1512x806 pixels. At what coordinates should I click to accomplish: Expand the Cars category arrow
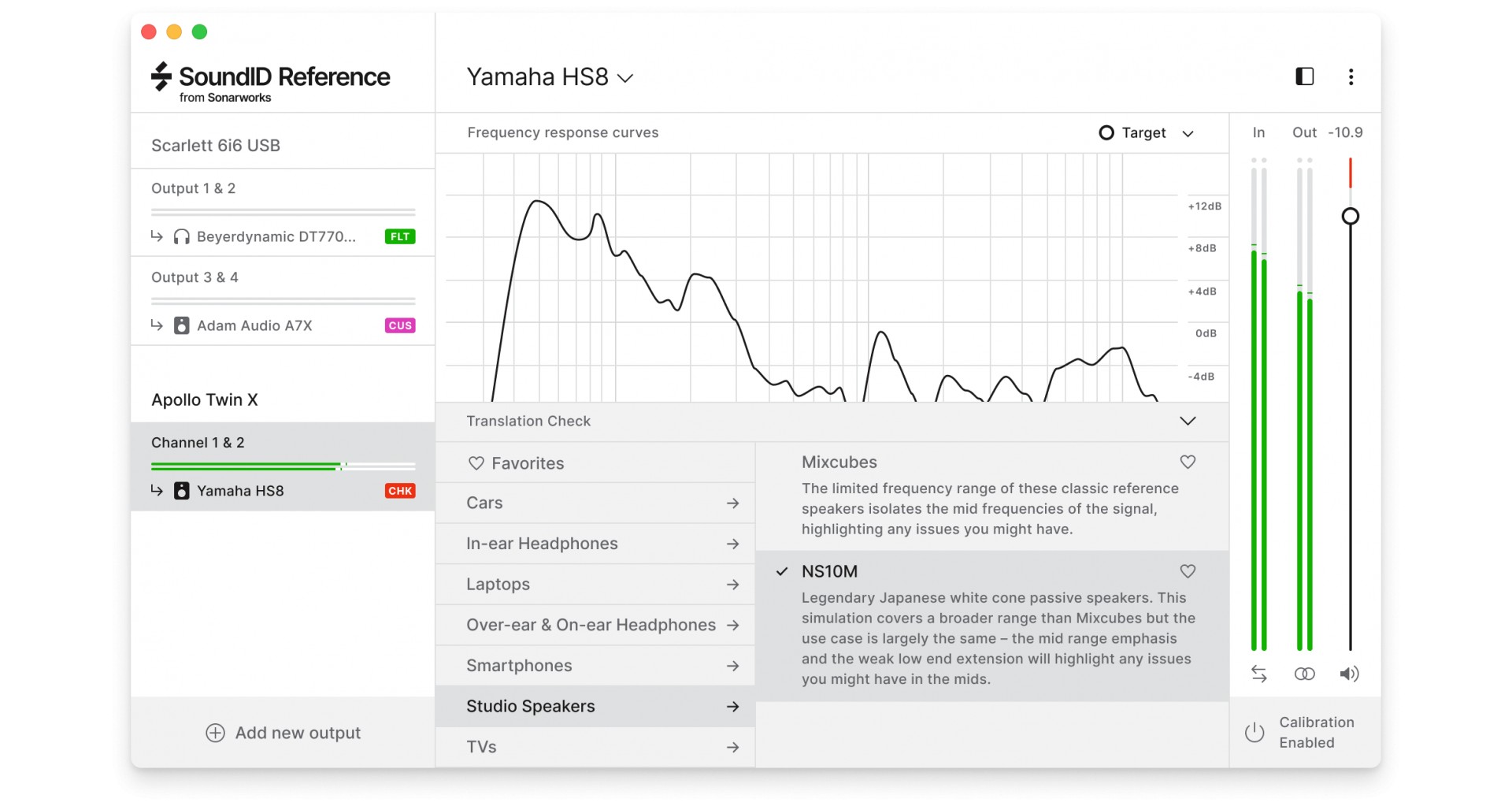(732, 503)
